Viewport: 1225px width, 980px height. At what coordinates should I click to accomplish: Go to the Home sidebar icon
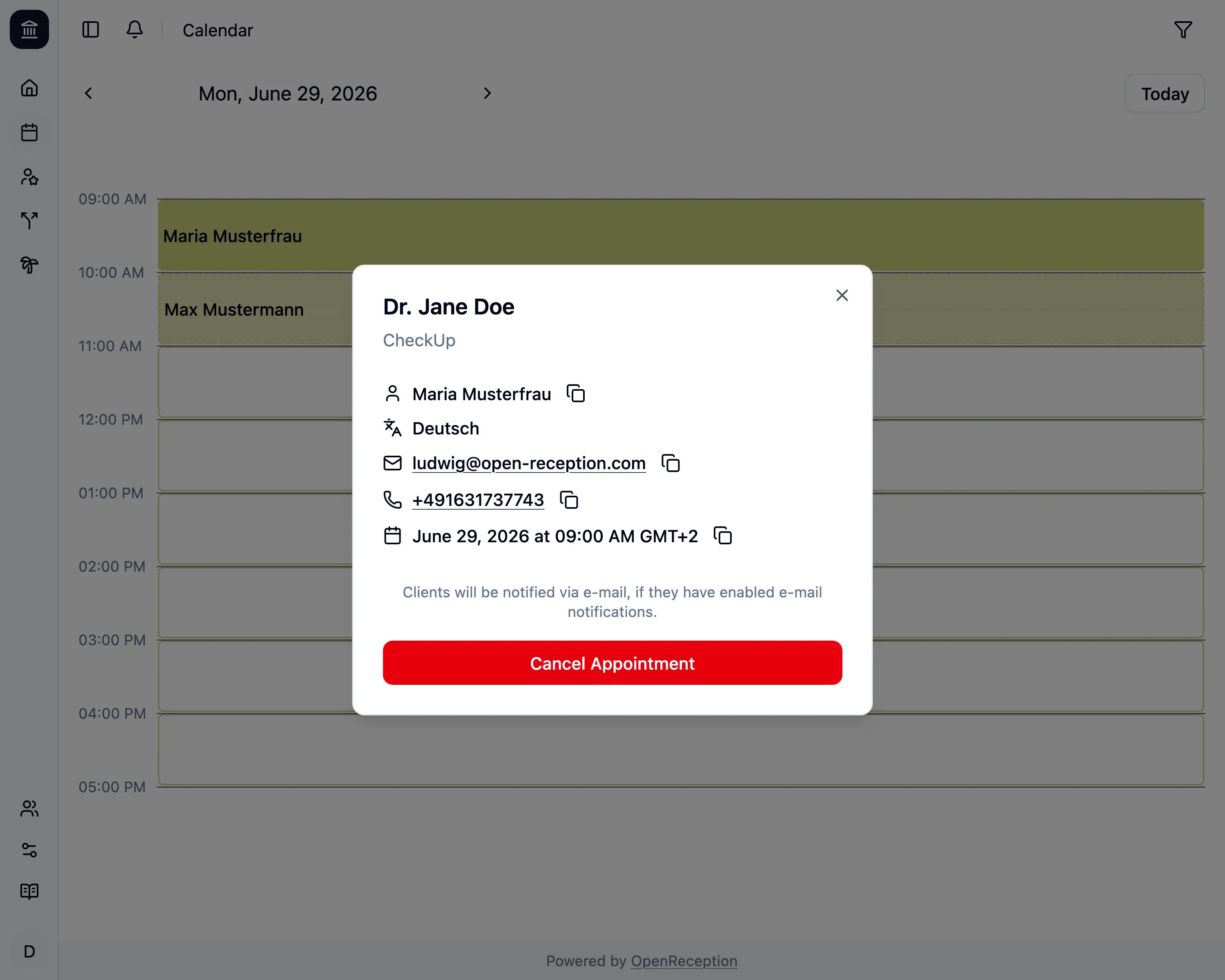click(x=29, y=88)
